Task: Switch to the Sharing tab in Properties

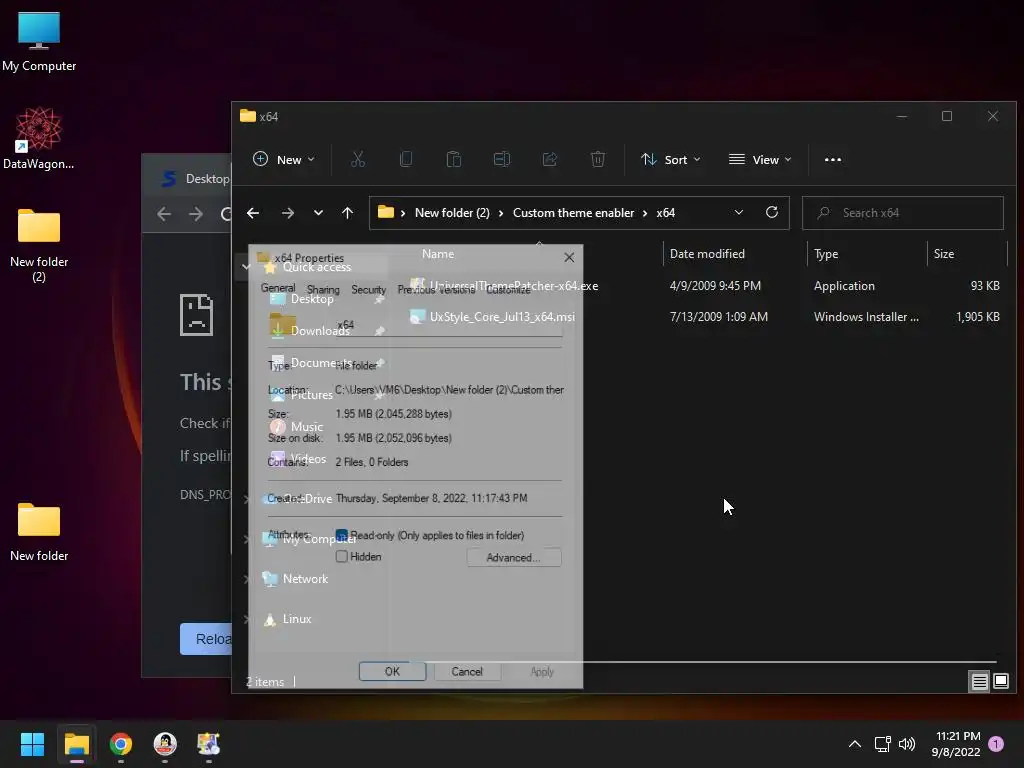Action: click(x=323, y=289)
